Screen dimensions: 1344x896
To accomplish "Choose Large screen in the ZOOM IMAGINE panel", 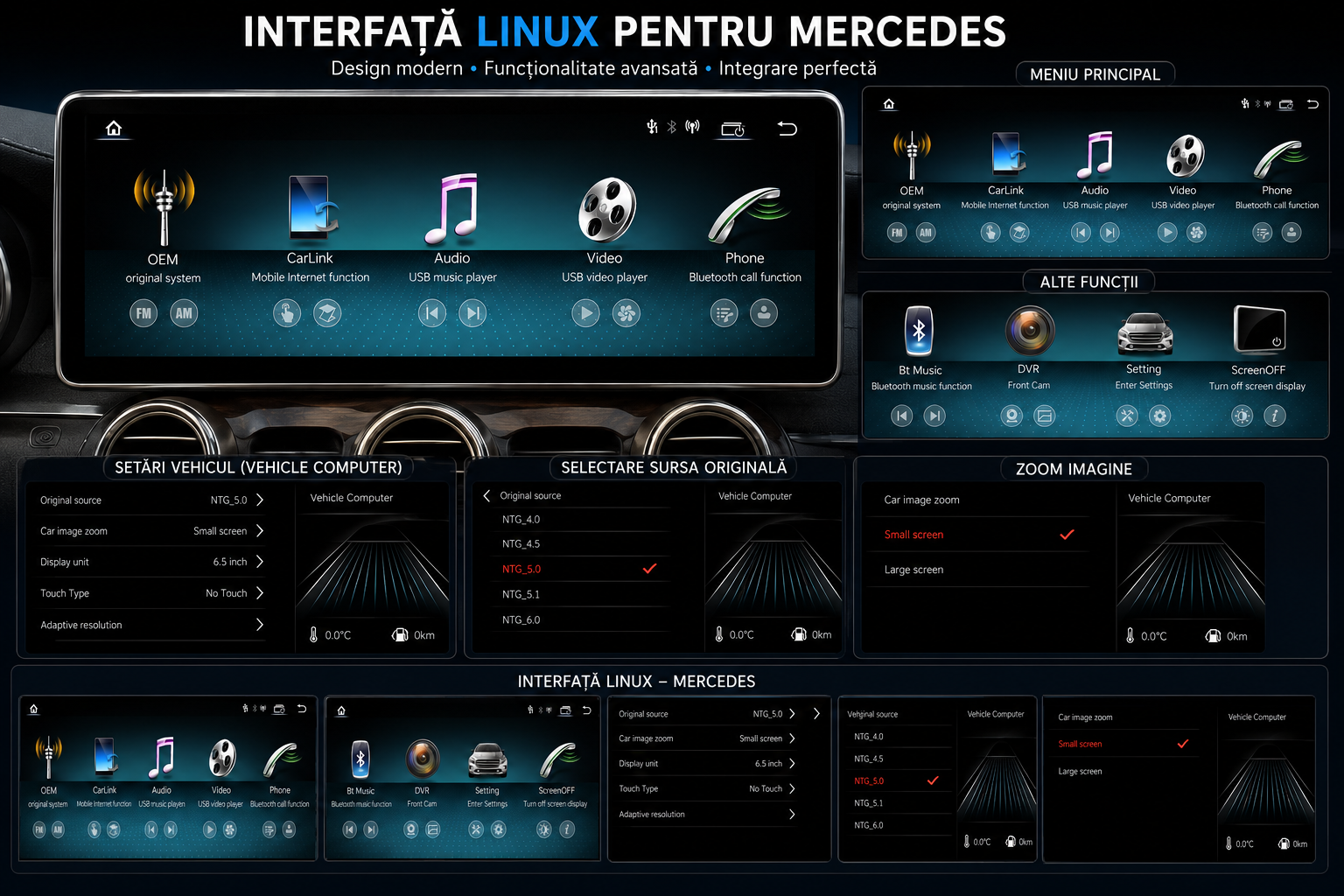I will tap(980, 570).
